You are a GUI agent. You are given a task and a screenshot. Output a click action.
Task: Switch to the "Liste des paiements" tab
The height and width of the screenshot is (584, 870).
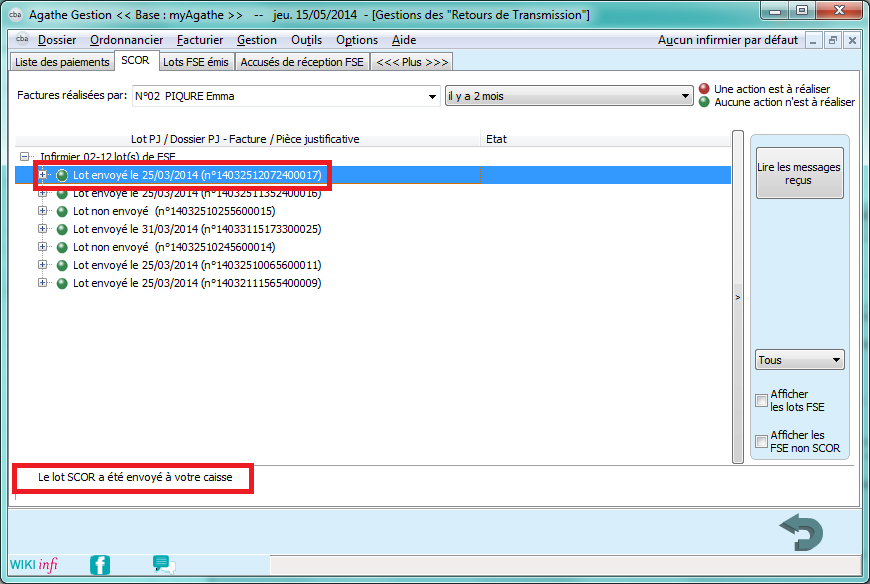click(62, 62)
